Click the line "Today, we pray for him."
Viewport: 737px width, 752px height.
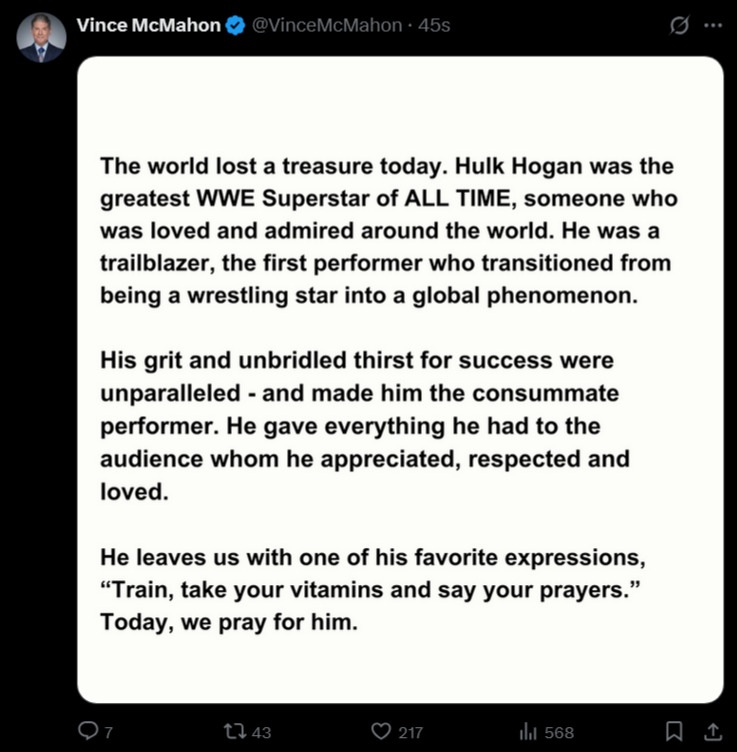pyautogui.click(x=229, y=623)
